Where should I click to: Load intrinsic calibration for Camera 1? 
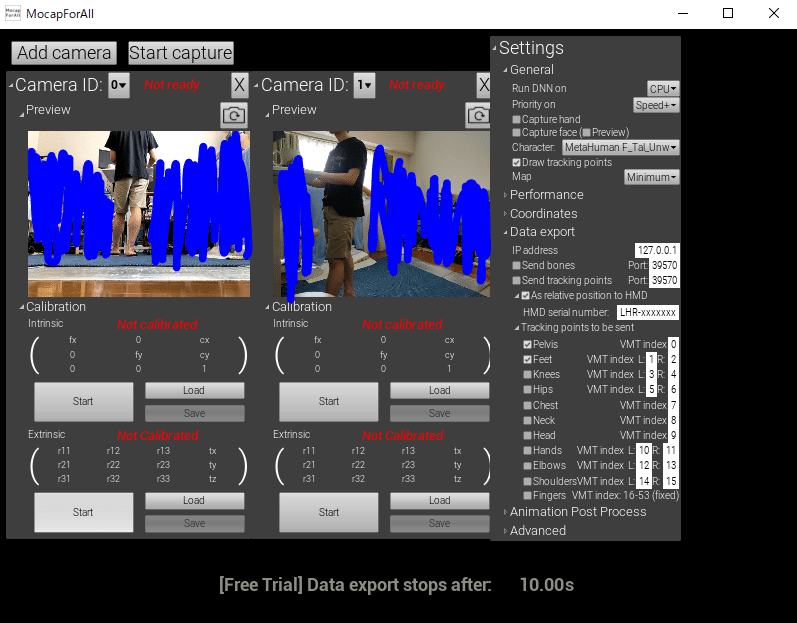coord(439,390)
